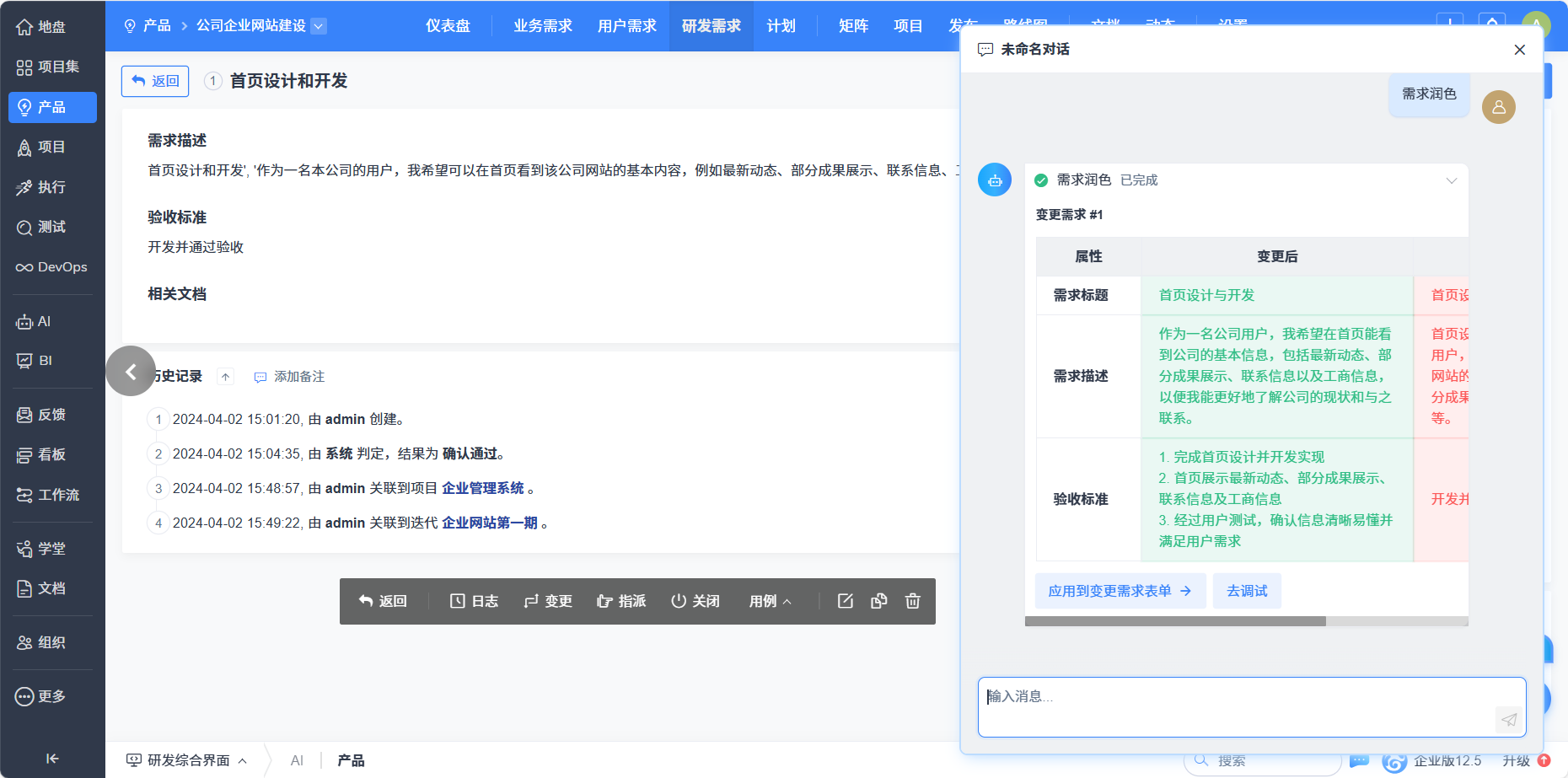Open the DevOps sidebar module

coord(52,267)
